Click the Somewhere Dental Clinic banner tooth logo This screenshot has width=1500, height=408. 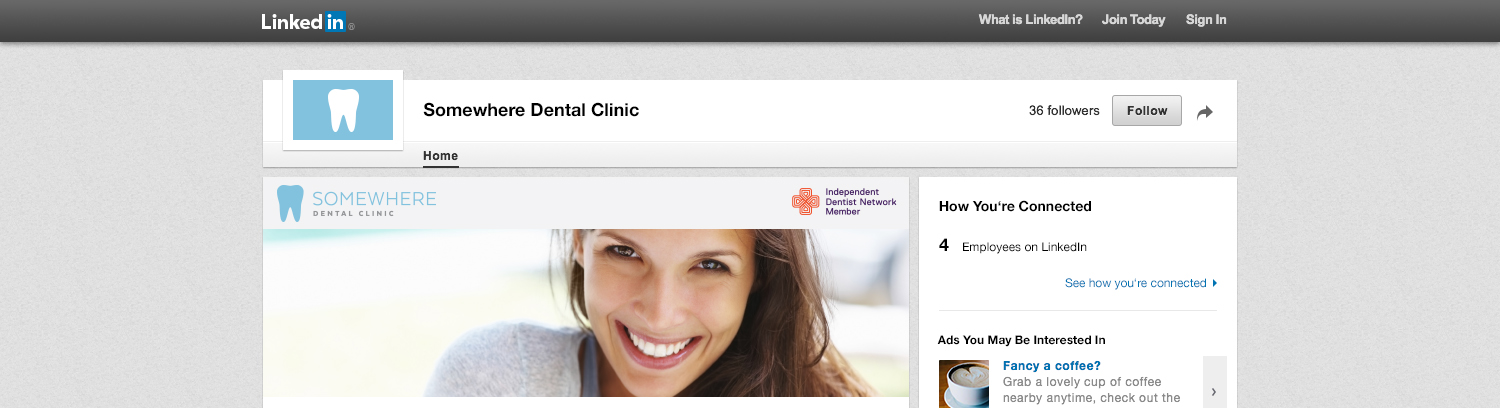[290, 203]
